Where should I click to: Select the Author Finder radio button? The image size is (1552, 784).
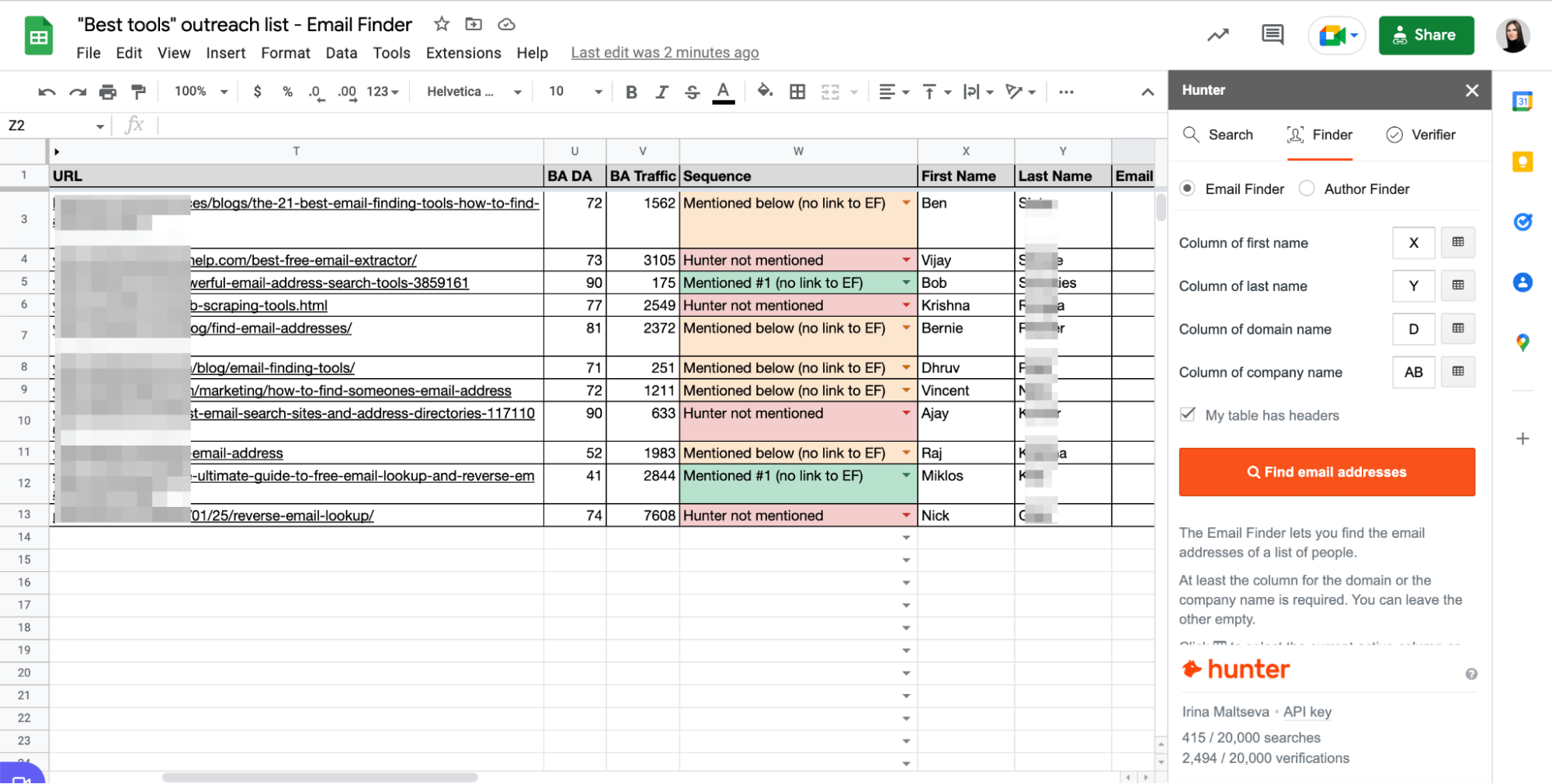point(1307,189)
